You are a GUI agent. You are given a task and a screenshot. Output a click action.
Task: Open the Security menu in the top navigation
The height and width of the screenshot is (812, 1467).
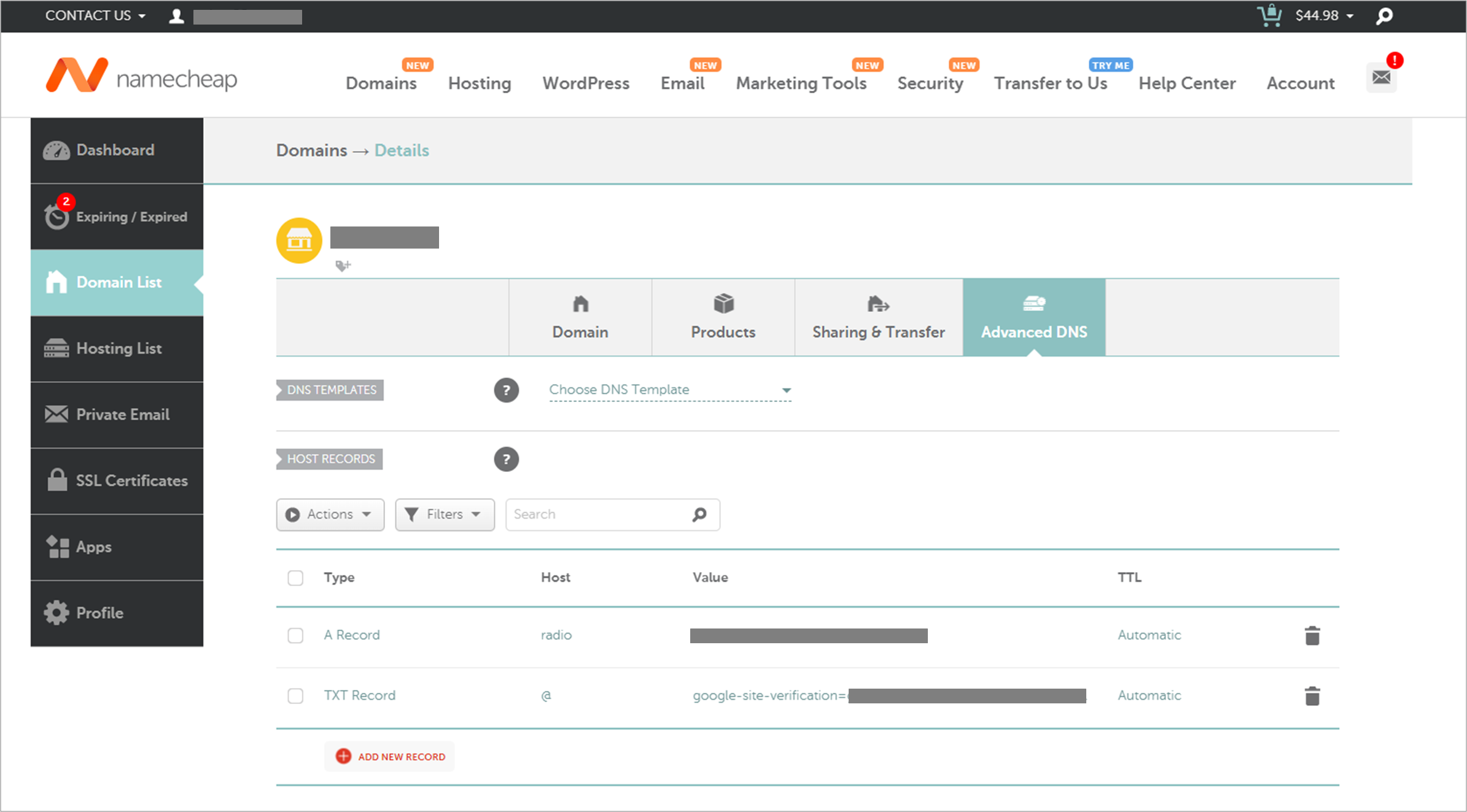(x=930, y=83)
